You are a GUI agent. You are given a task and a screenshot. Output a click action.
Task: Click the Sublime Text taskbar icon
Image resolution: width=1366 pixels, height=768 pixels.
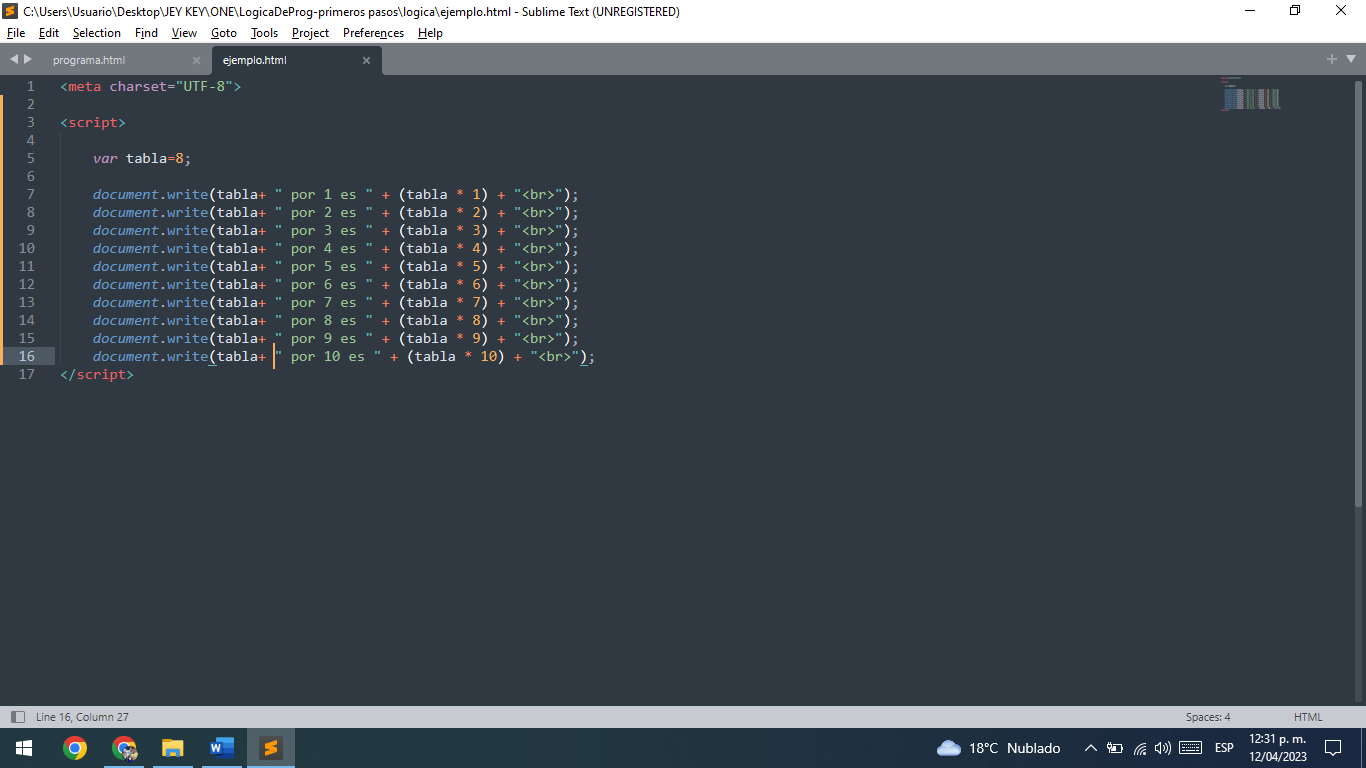(271, 748)
